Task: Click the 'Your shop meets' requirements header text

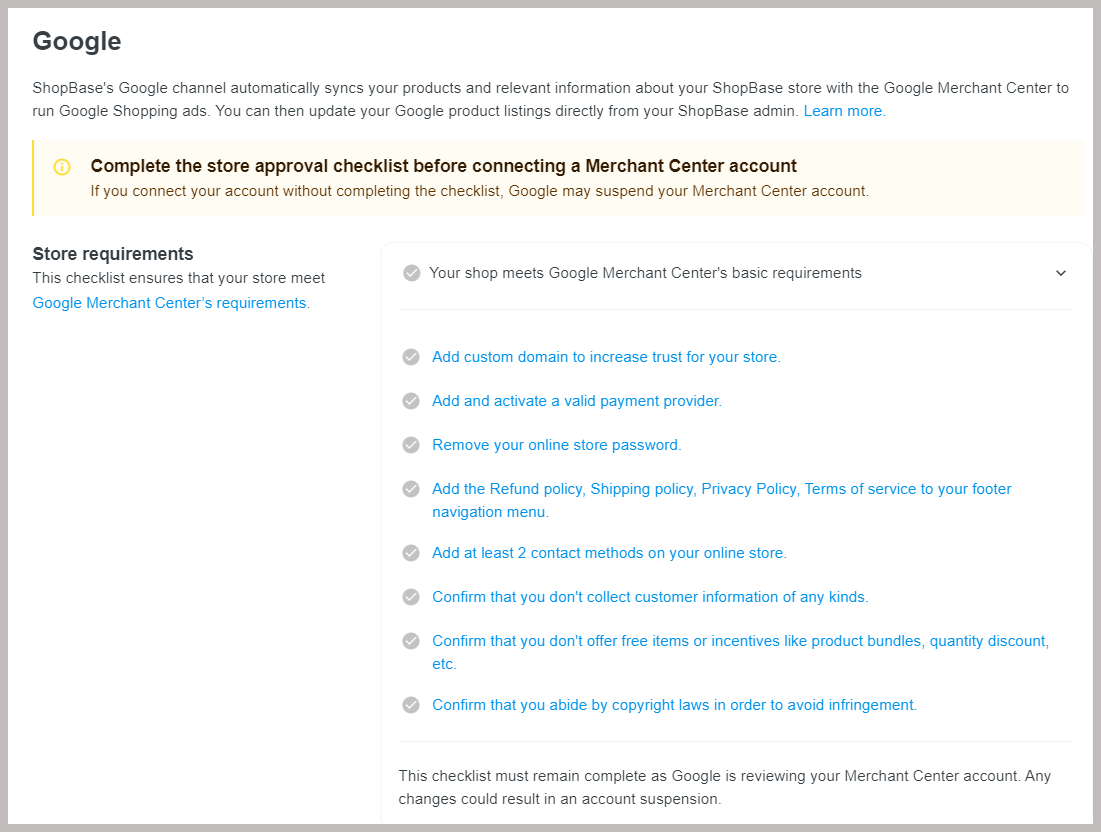Action: [645, 273]
